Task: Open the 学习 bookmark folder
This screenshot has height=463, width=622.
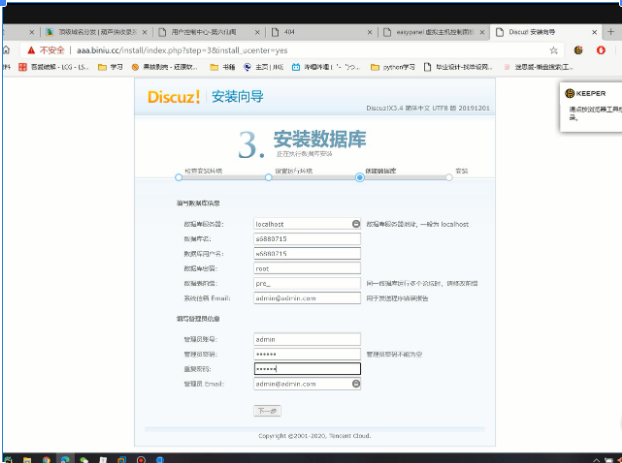Action: [x=110, y=67]
